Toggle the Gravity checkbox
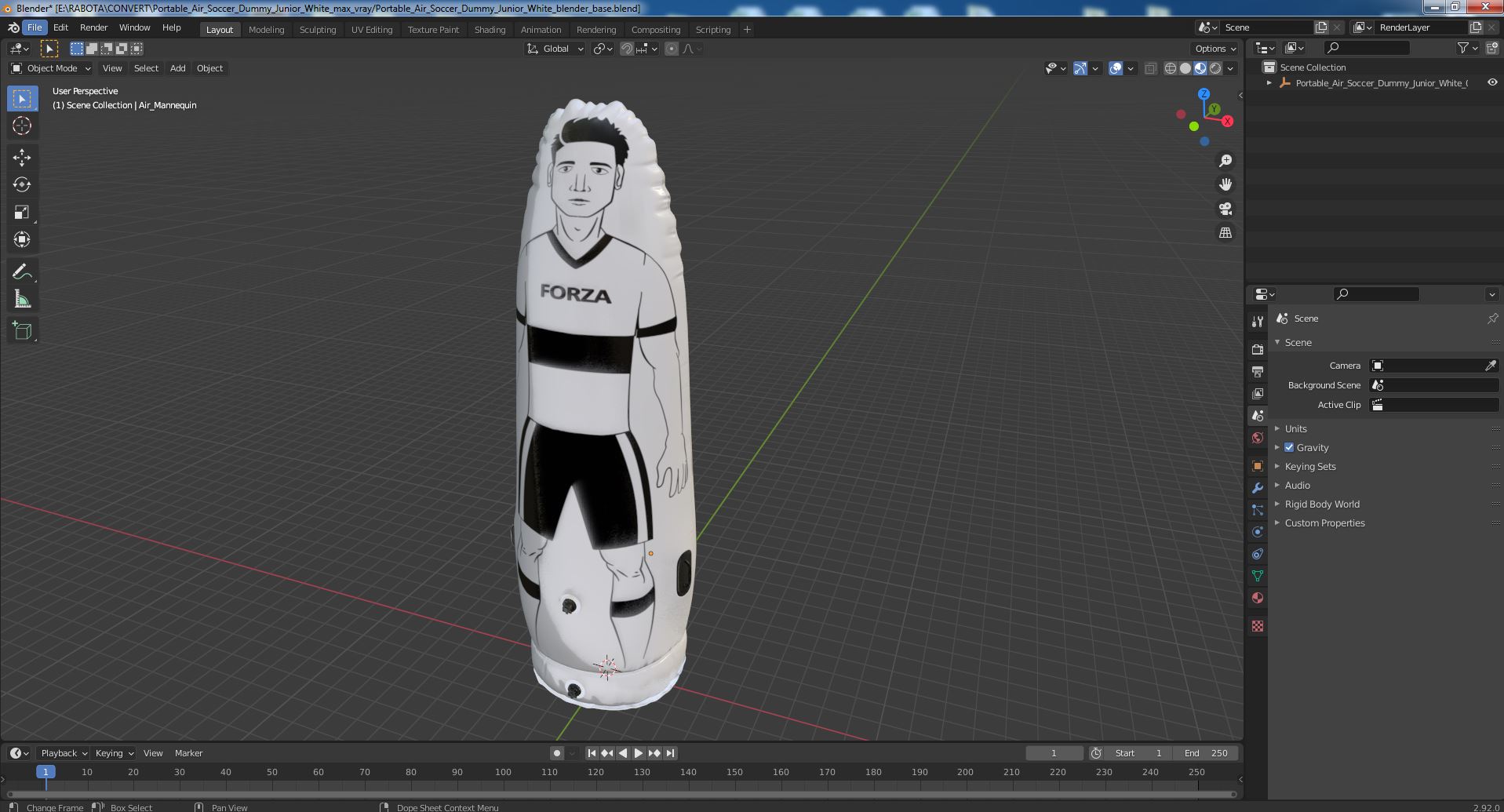 1289,447
